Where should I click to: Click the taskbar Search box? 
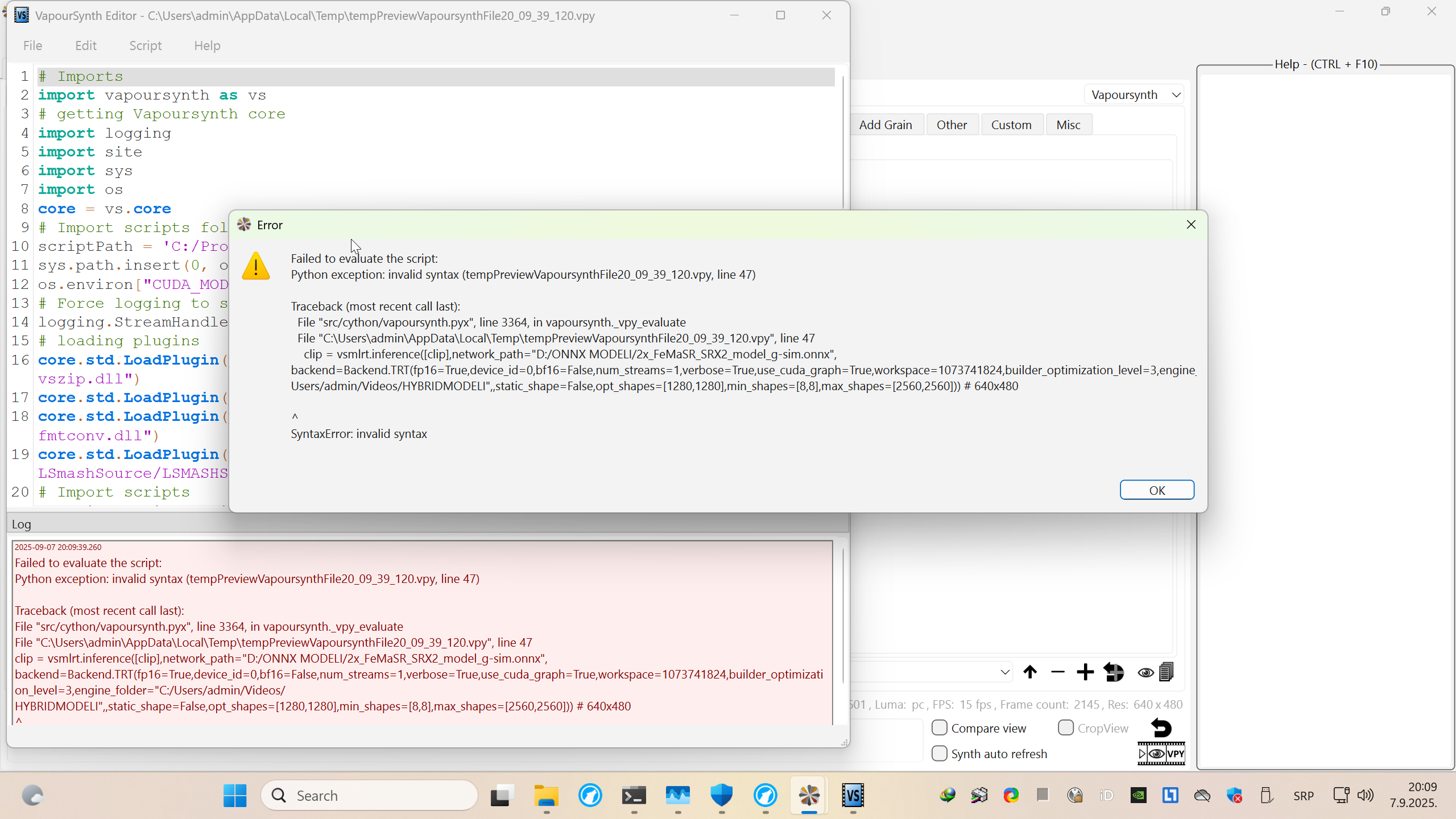click(370, 795)
